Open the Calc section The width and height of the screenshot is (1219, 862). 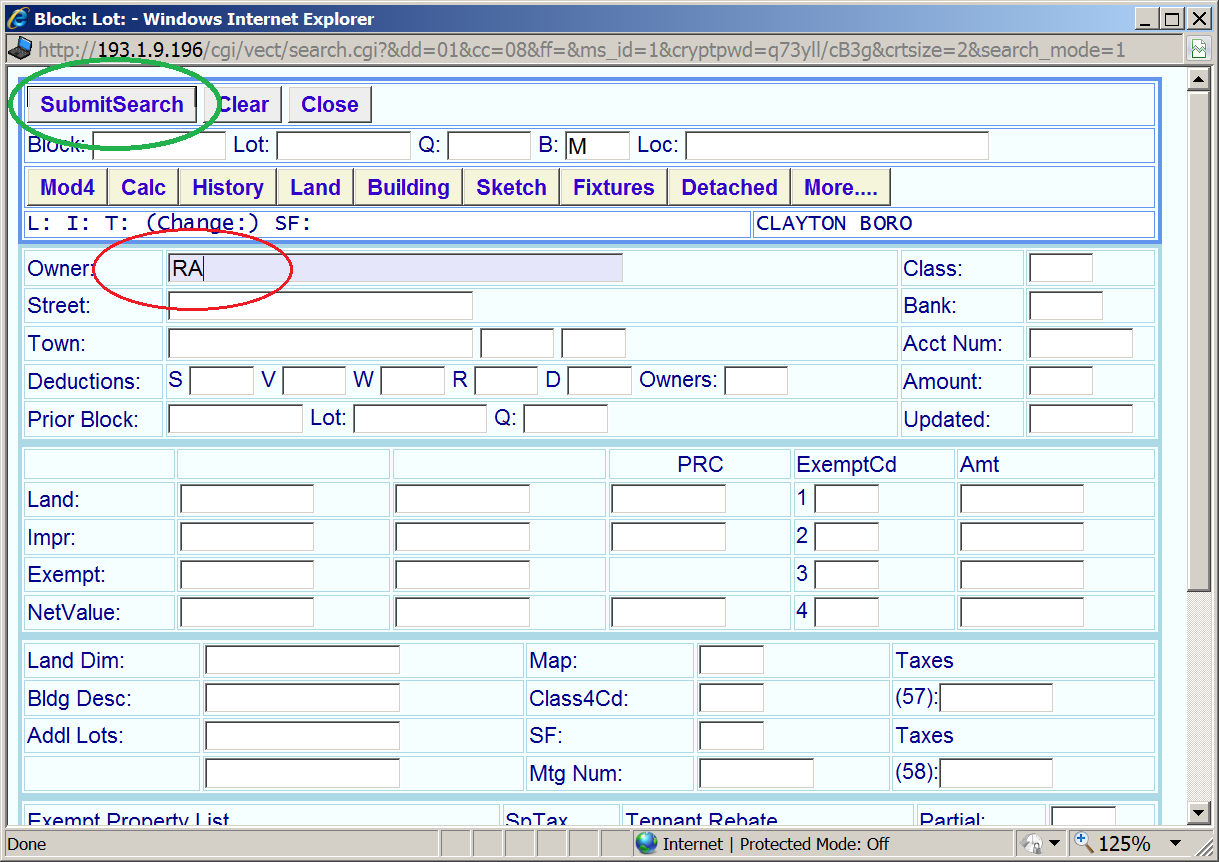point(143,187)
